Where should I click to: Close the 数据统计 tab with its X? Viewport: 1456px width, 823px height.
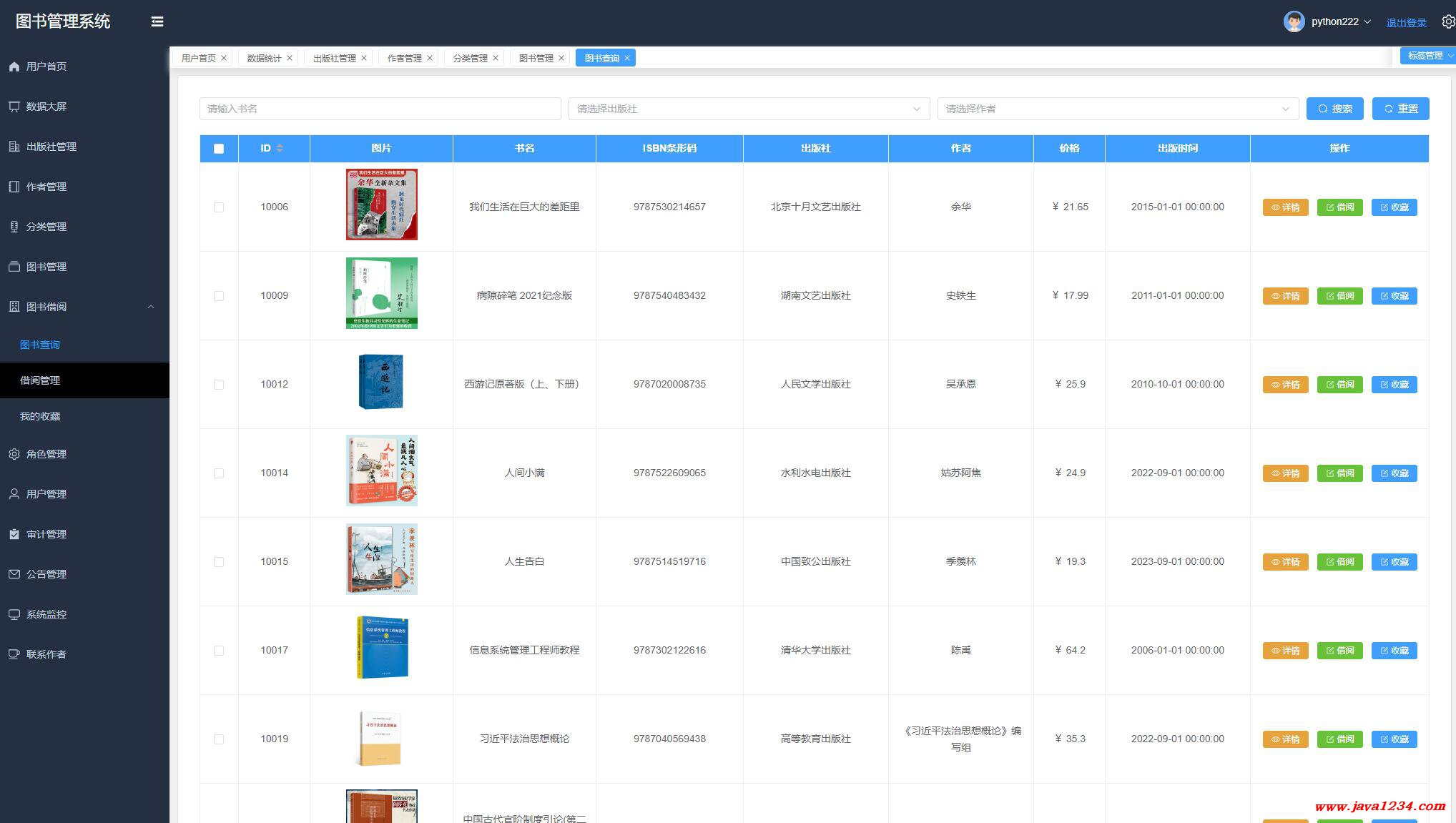[x=290, y=58]
